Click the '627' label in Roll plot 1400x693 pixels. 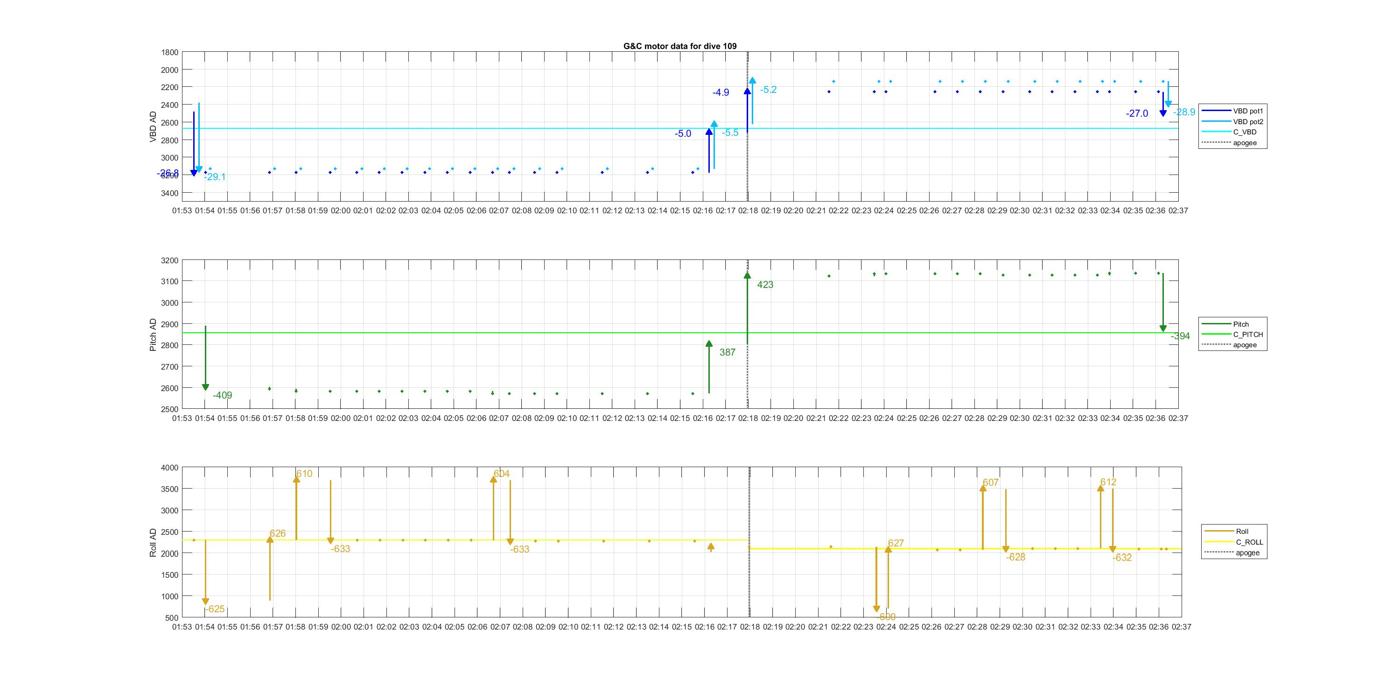pyautogui.click(x=896, y=544)
